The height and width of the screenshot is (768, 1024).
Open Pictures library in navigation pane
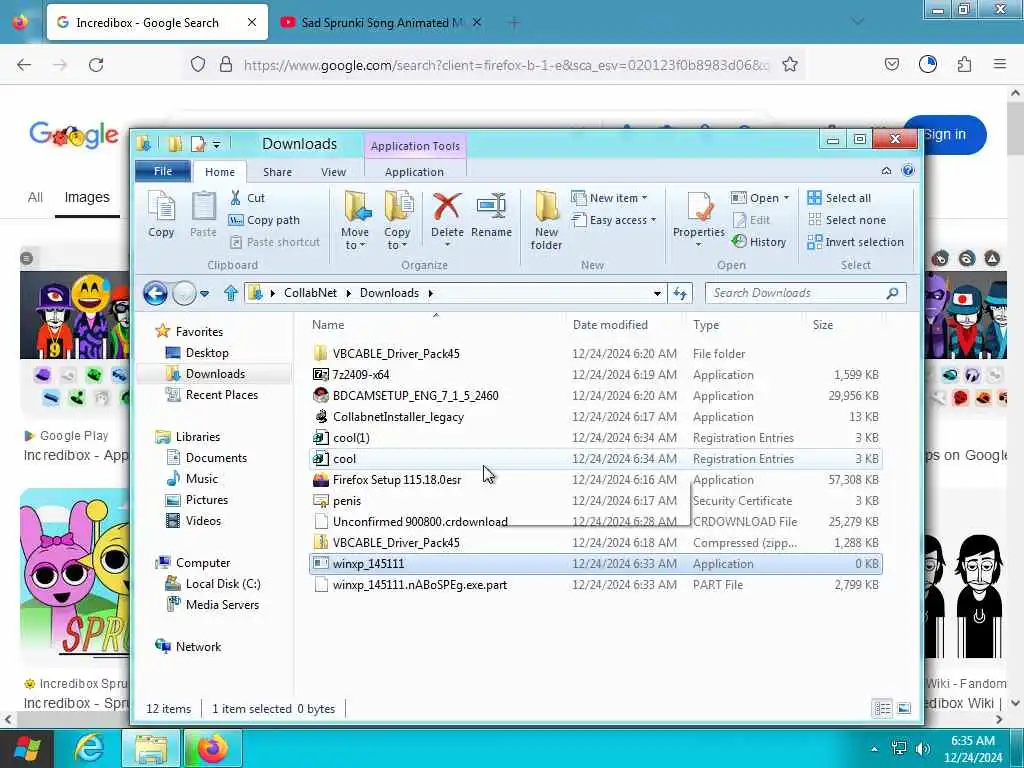pyautogui.click(x=197, y=500)
